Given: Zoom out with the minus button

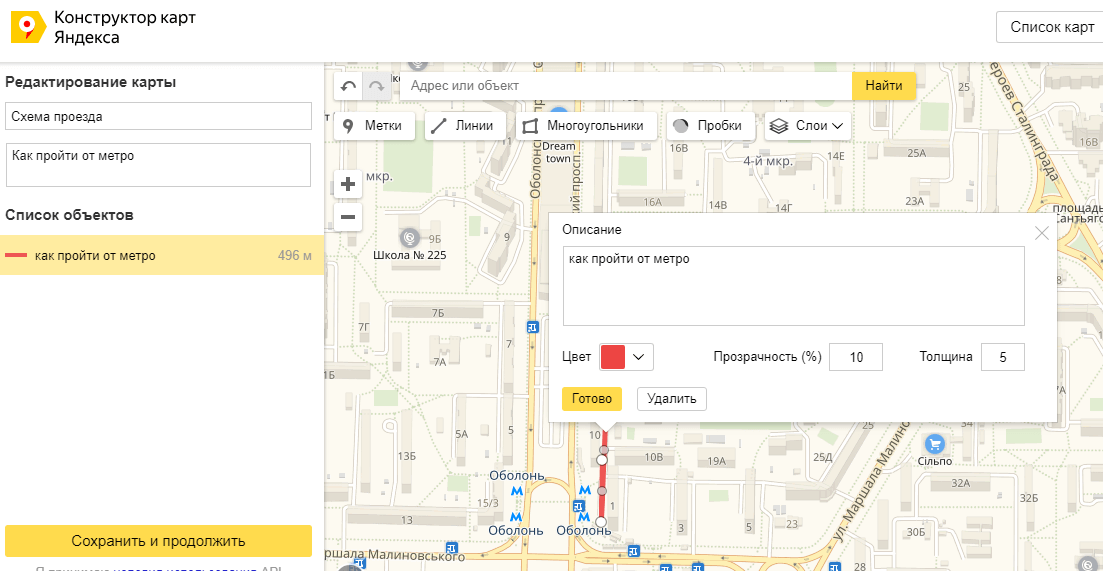Looking at the screenshot, I should click(348, 217).
